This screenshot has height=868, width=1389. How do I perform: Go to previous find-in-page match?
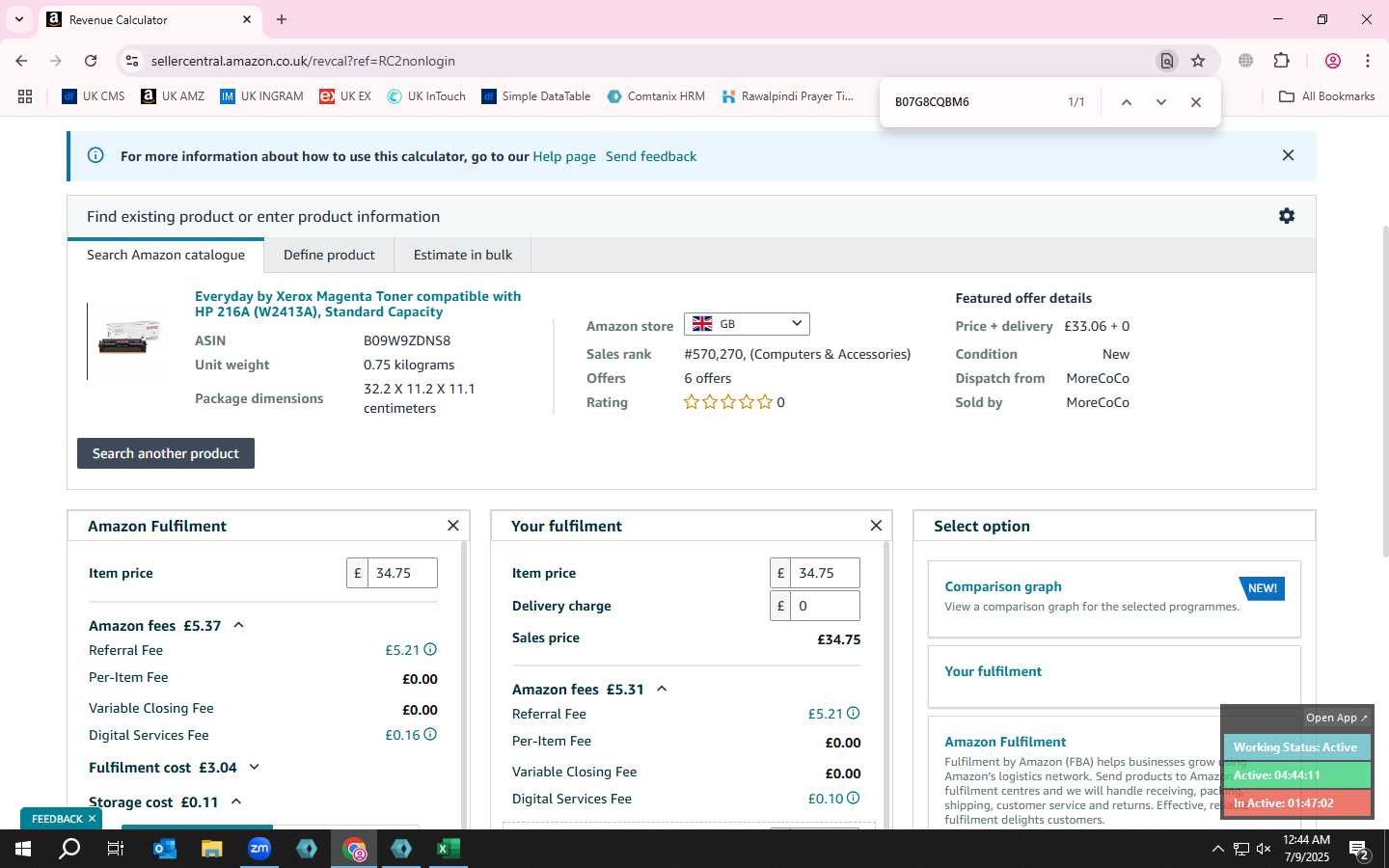(1126, 102)
